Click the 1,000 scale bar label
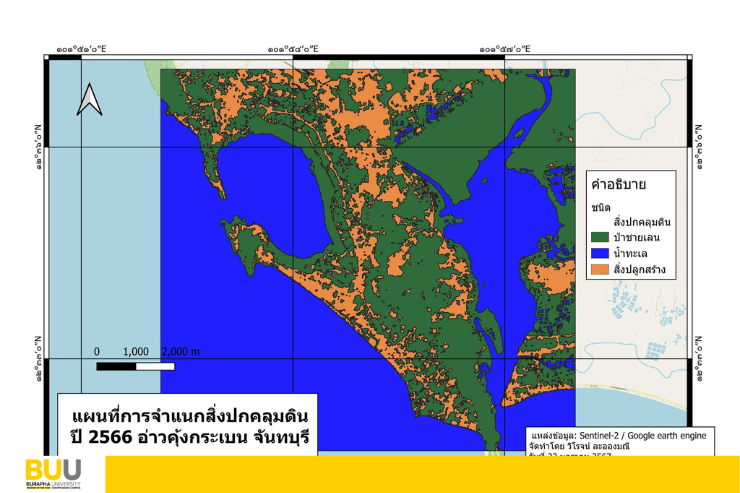 click(135, 352)
